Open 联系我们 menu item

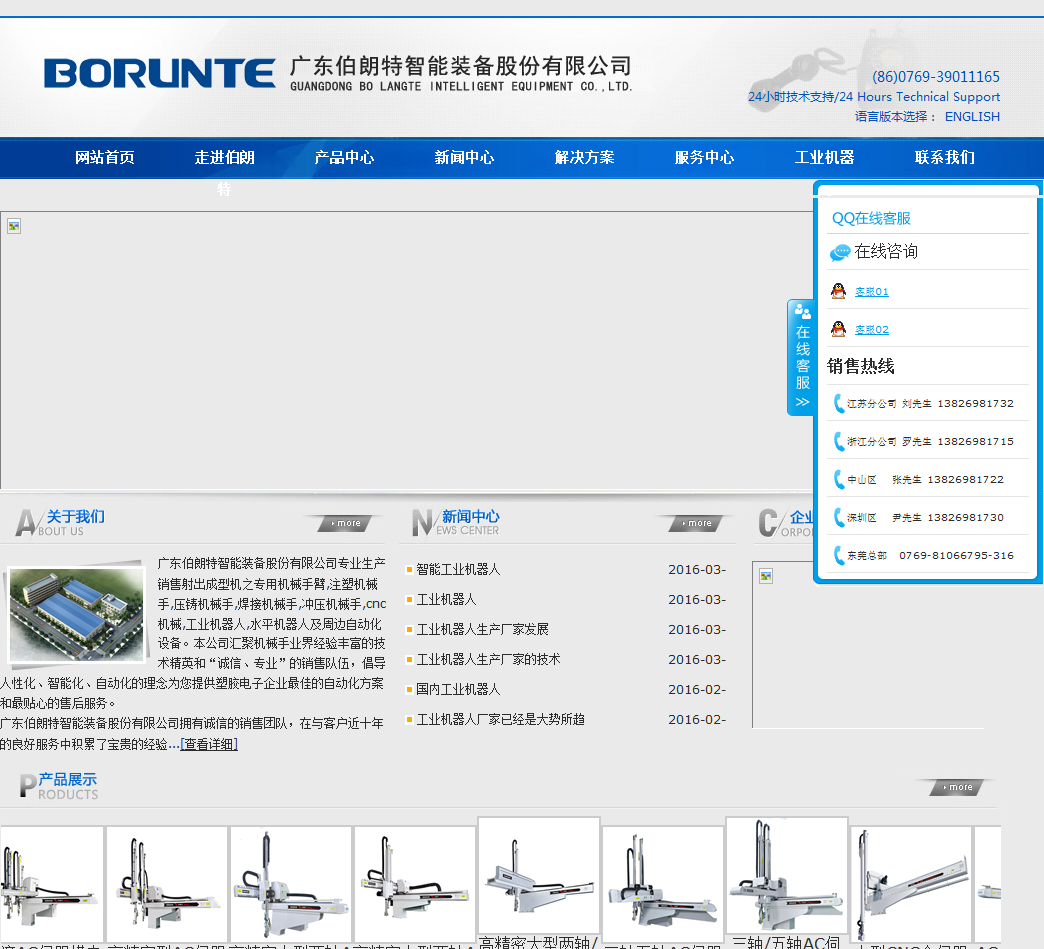pos(945,157)
